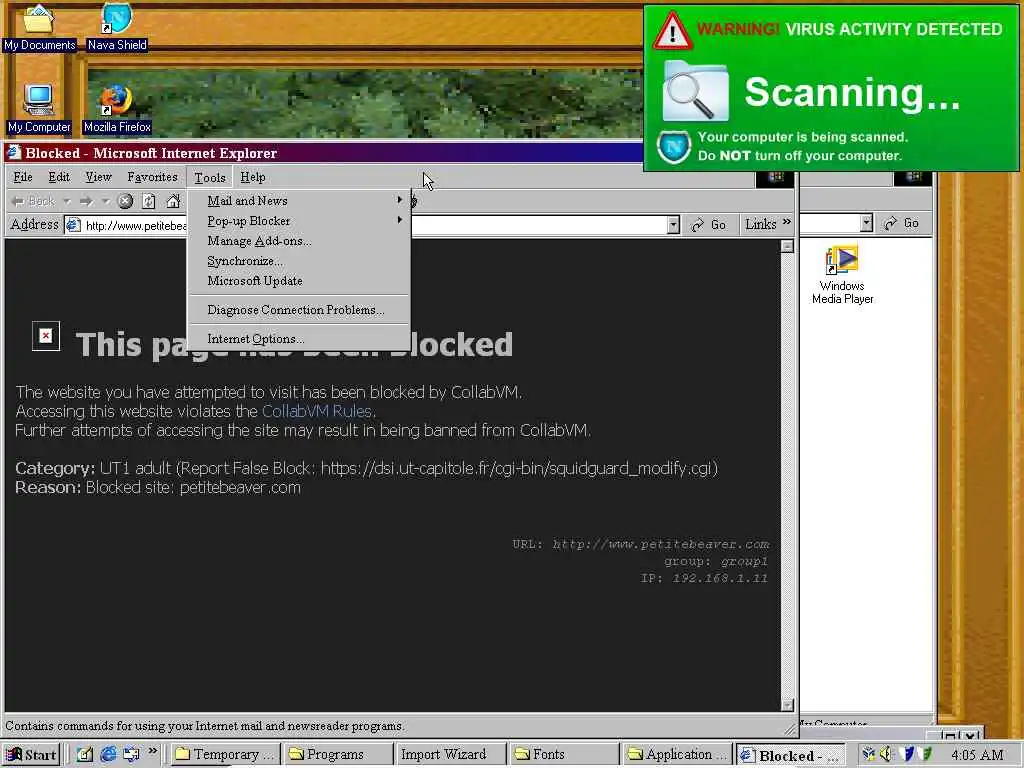Viewport: 1024px width, 768px height.
Task: Open address dropdown in the background window
Action: pyautogui.click(x=866, y=224)
